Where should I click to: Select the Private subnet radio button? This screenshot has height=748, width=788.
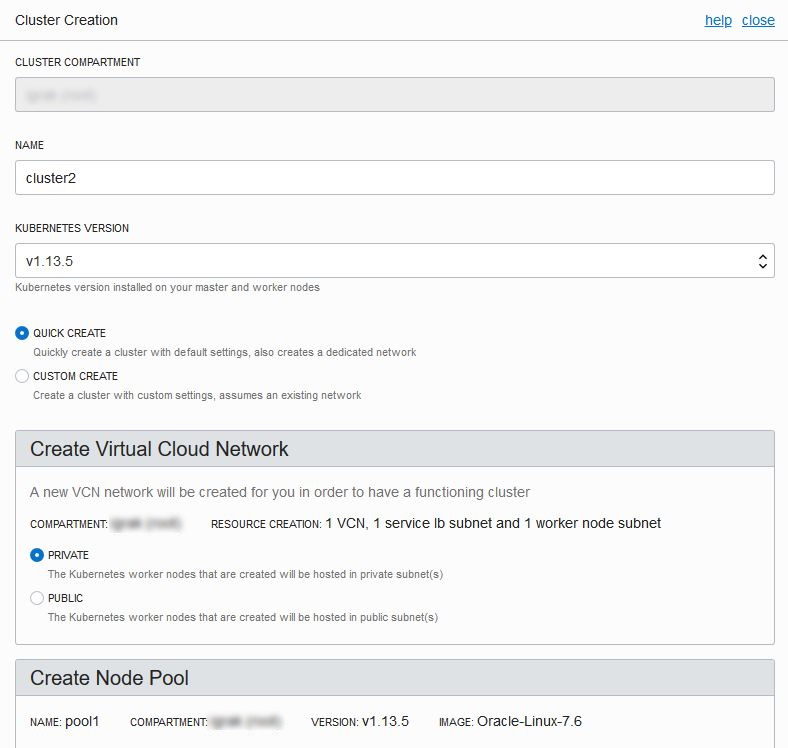tap(37, 555)
